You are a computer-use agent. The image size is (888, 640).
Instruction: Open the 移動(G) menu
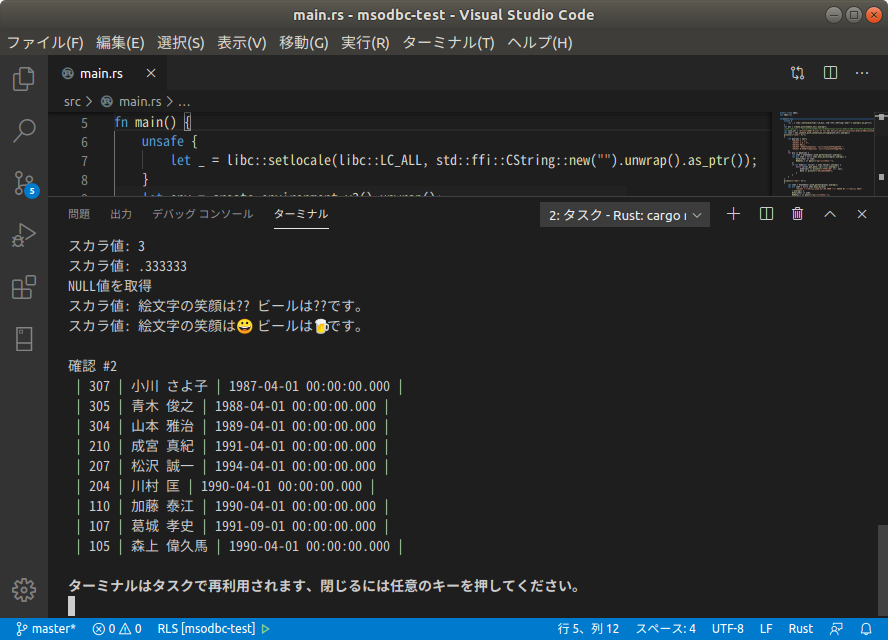coord(304,43)
